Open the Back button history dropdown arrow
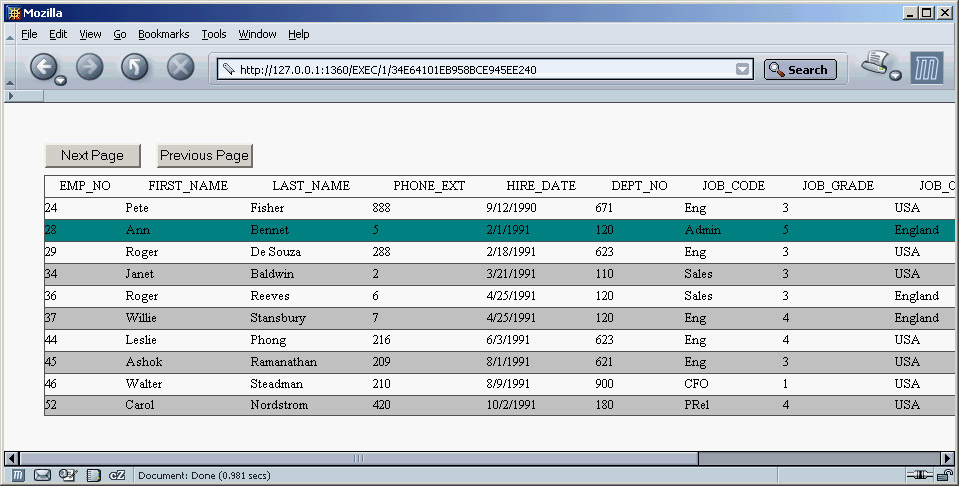 61,80
